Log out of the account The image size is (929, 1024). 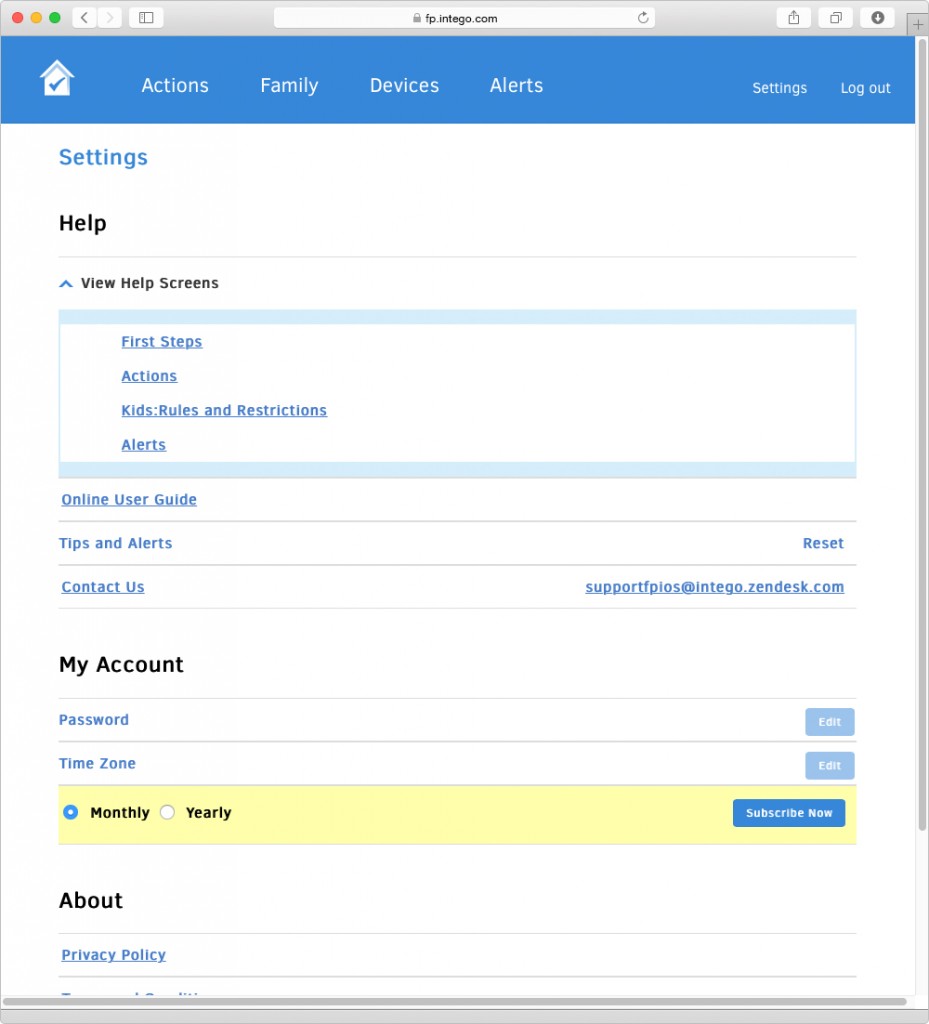(865, 88)
